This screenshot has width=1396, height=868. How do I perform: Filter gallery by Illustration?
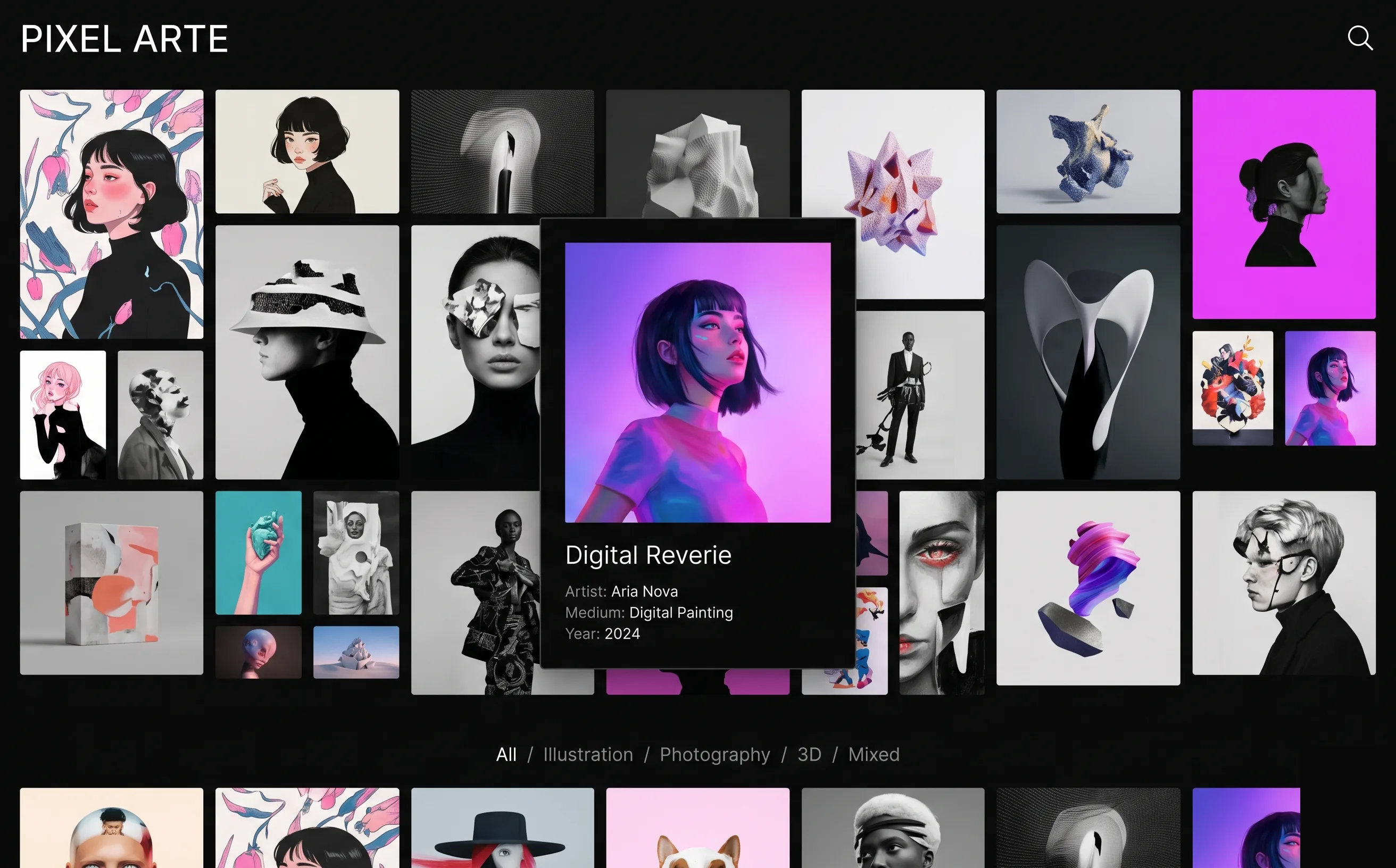[x=588, y=754]
